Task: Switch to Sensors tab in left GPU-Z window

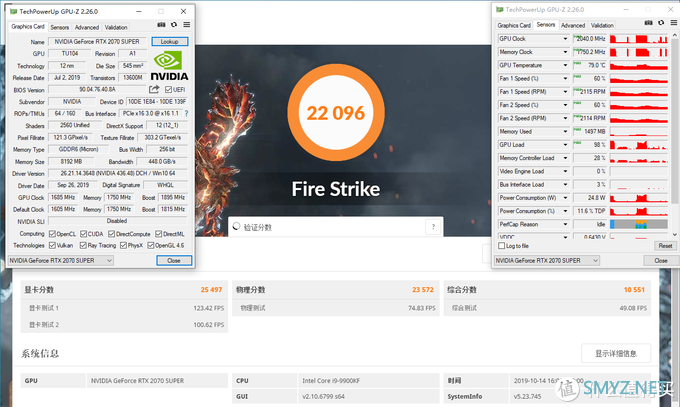Action: click(59, 27)
